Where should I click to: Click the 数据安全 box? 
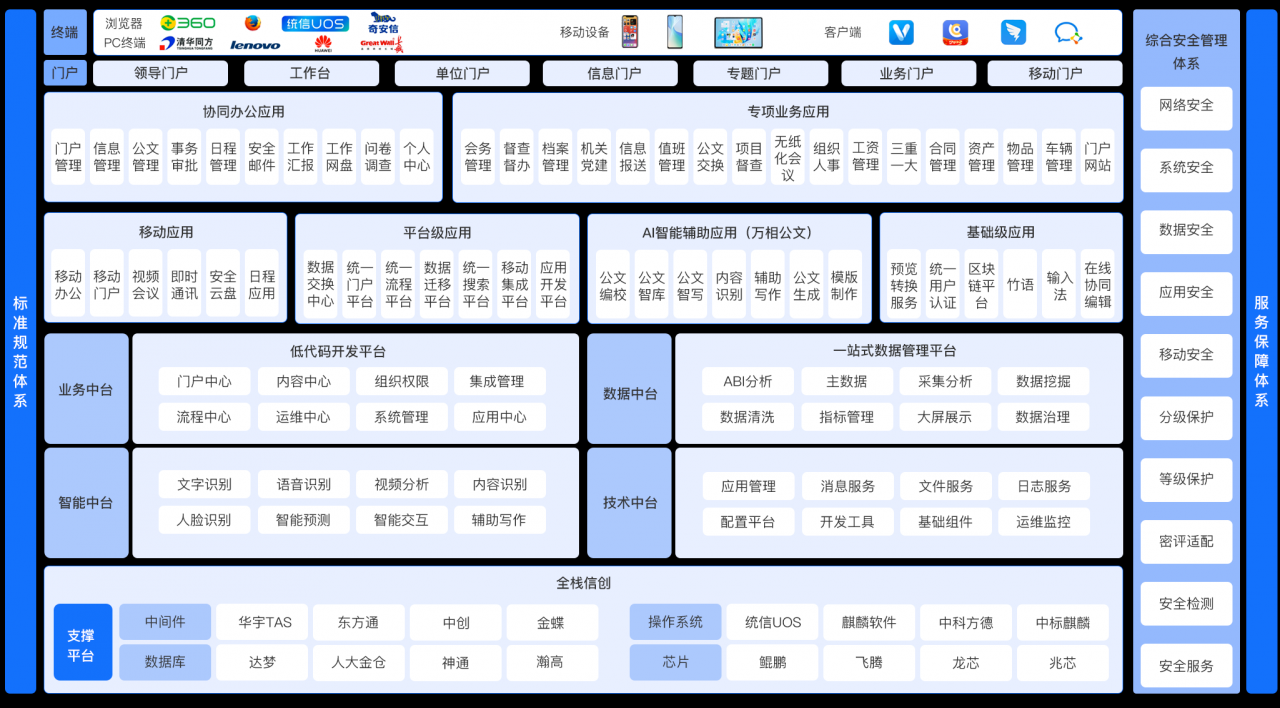(x=1186, y=232)
